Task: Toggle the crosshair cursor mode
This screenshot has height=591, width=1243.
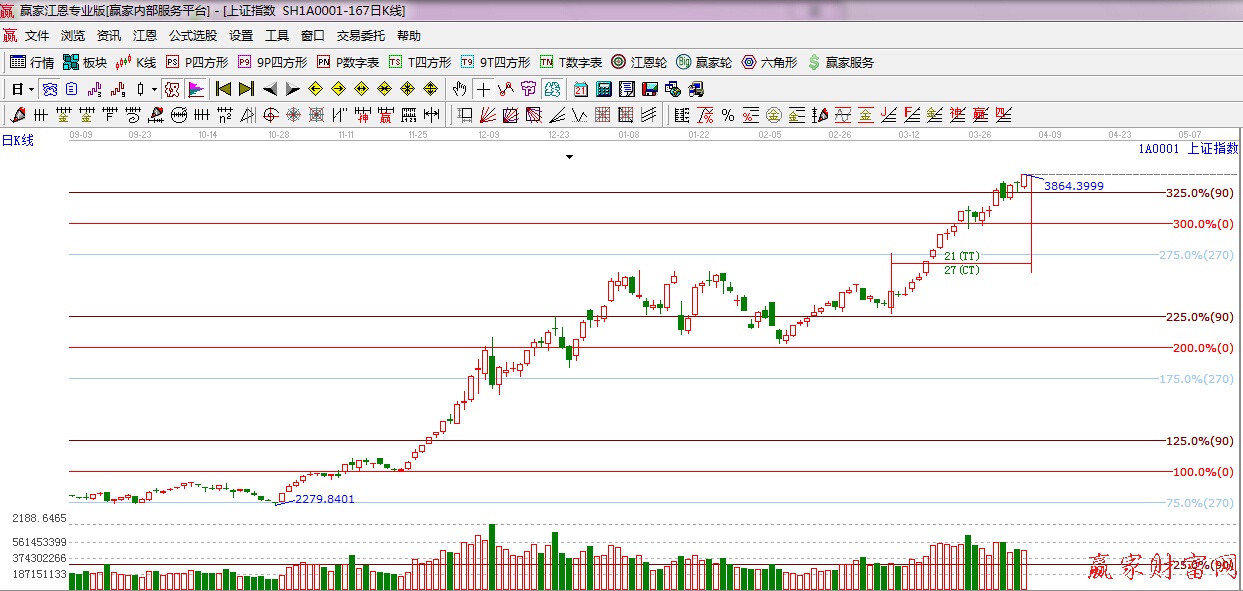Action: tap(483, 89)
